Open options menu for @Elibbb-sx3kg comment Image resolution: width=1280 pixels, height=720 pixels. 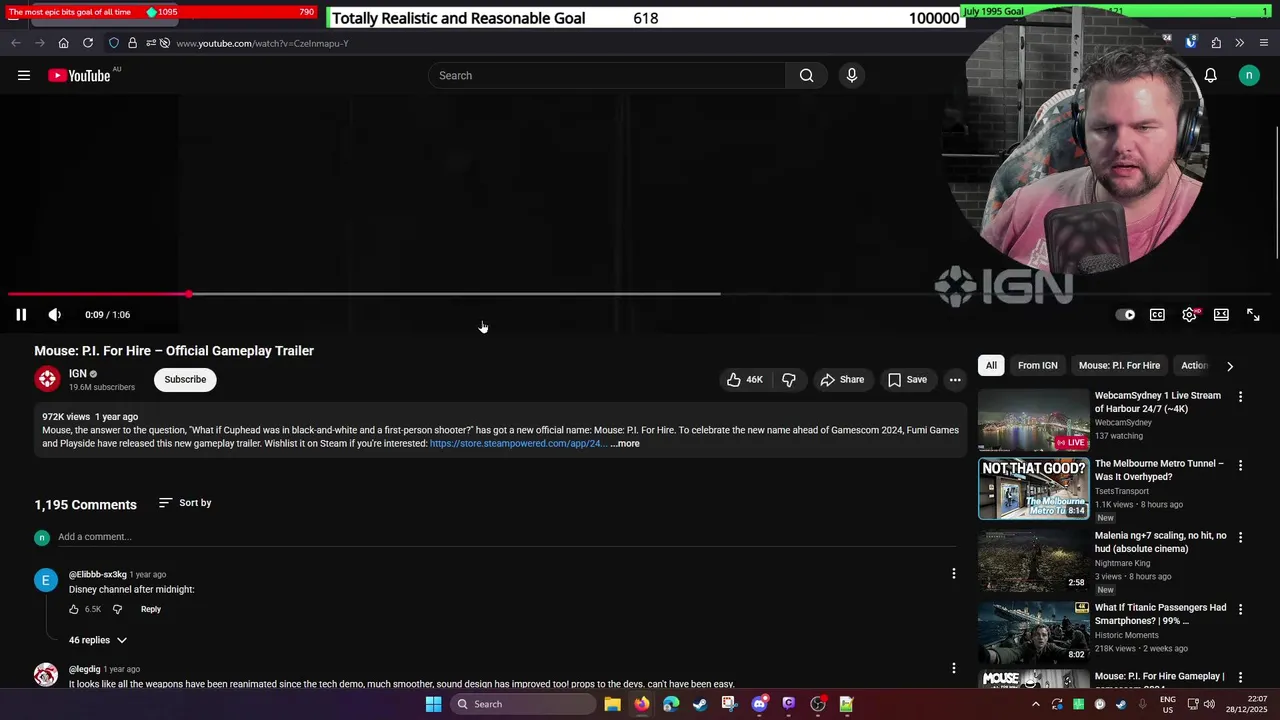point(953,574)
